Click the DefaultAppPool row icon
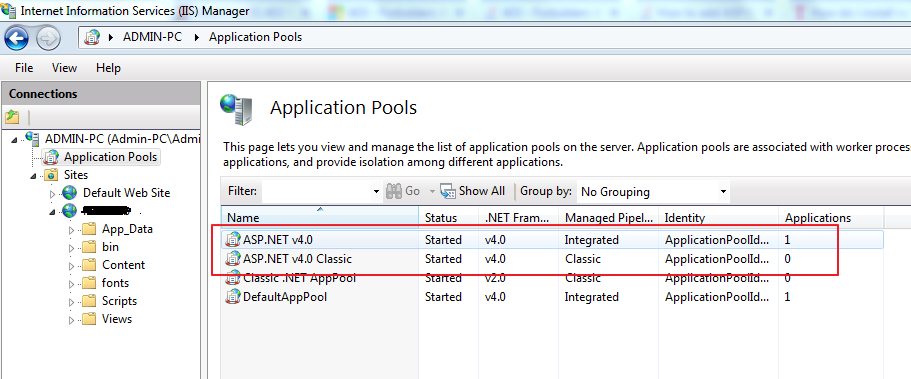Image resolution: width=911 pixels, height=379 pixels. click(x=233, y=296)
